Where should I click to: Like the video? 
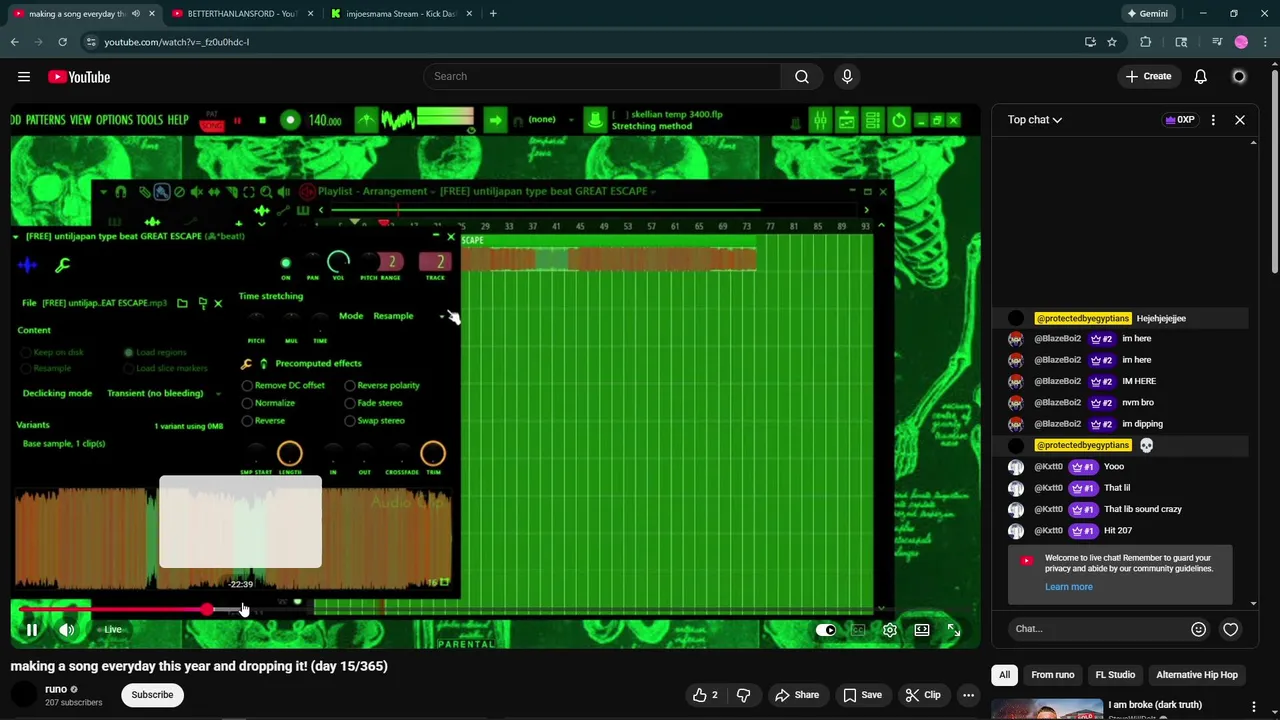pyautogui.click(x=704, y=695)
